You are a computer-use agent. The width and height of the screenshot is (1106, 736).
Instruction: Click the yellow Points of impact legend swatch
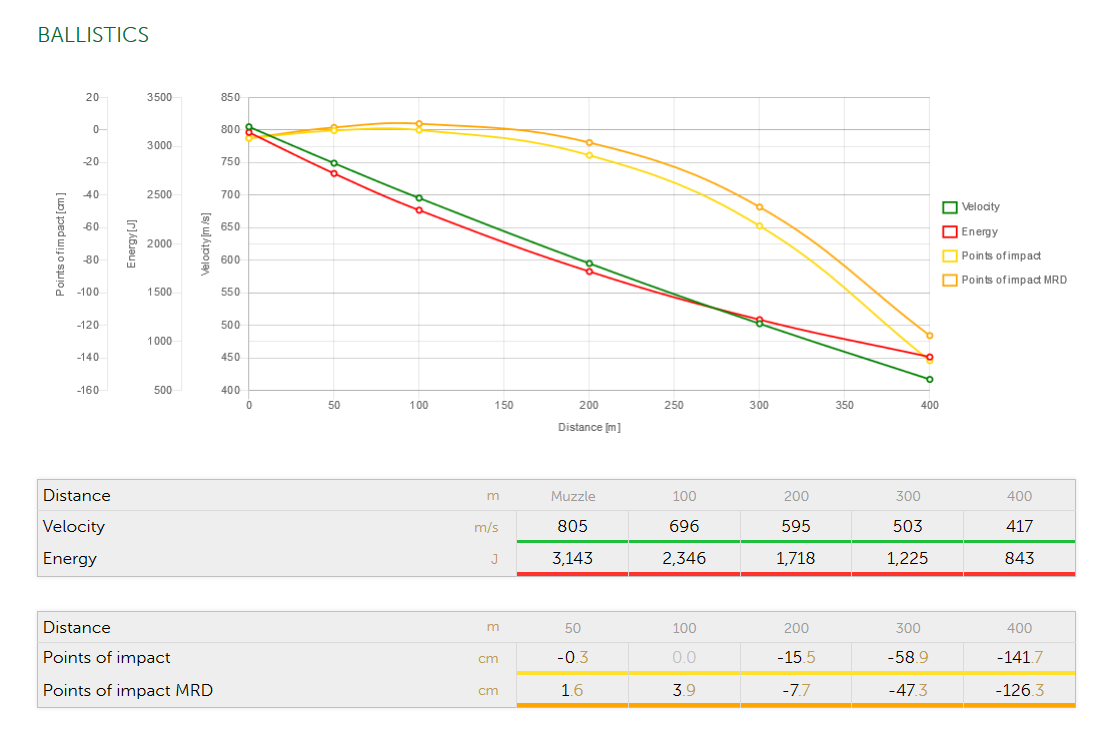tap(950, 256)
